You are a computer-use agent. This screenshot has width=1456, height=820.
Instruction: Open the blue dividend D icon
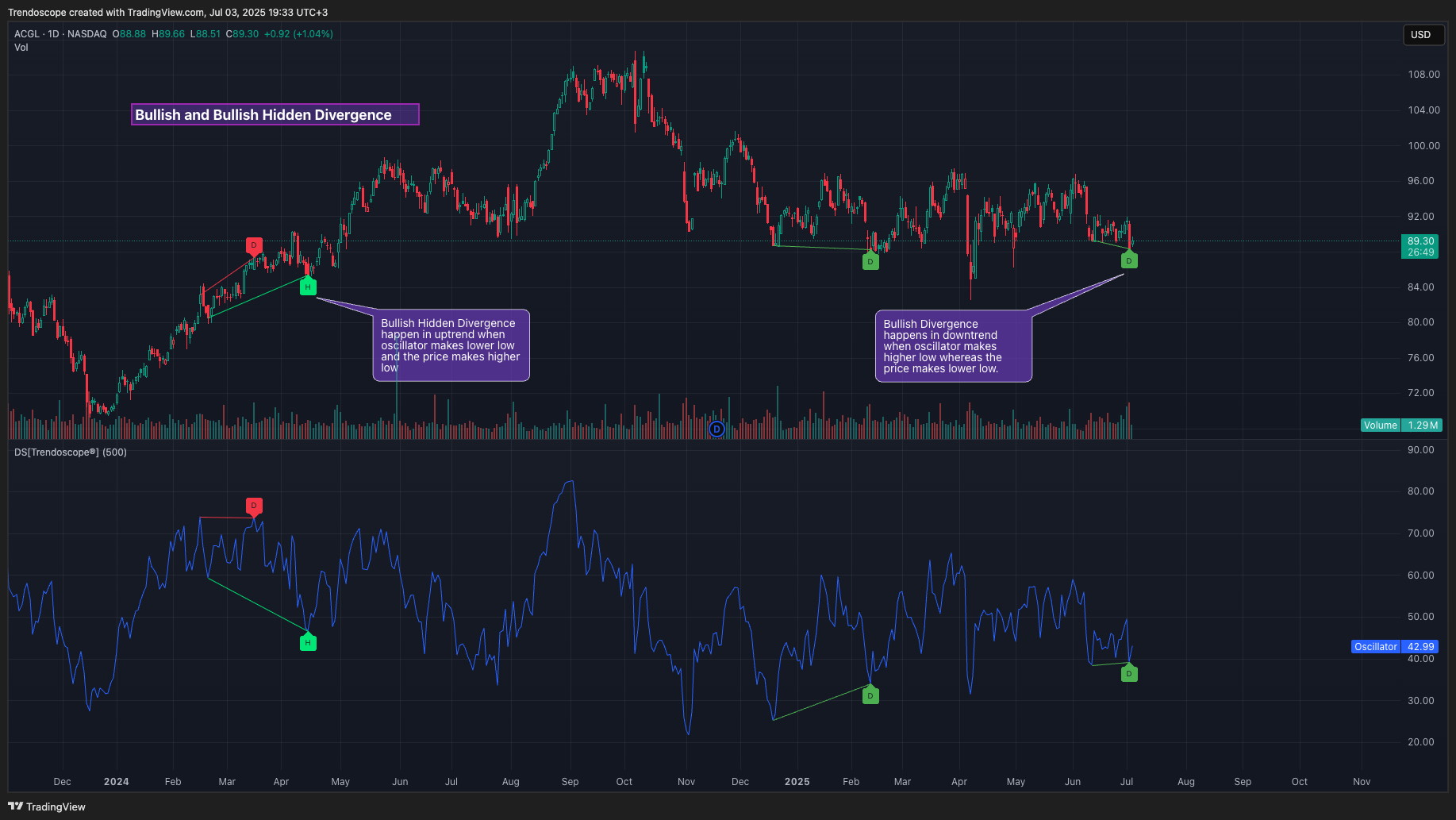coord(716,429)
